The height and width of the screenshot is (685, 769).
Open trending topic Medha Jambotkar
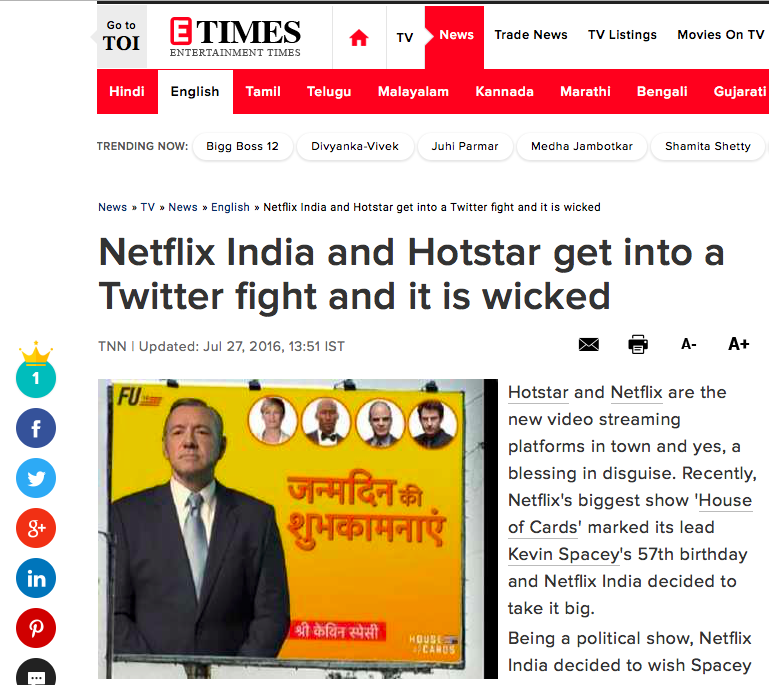(x=582, y=146)
